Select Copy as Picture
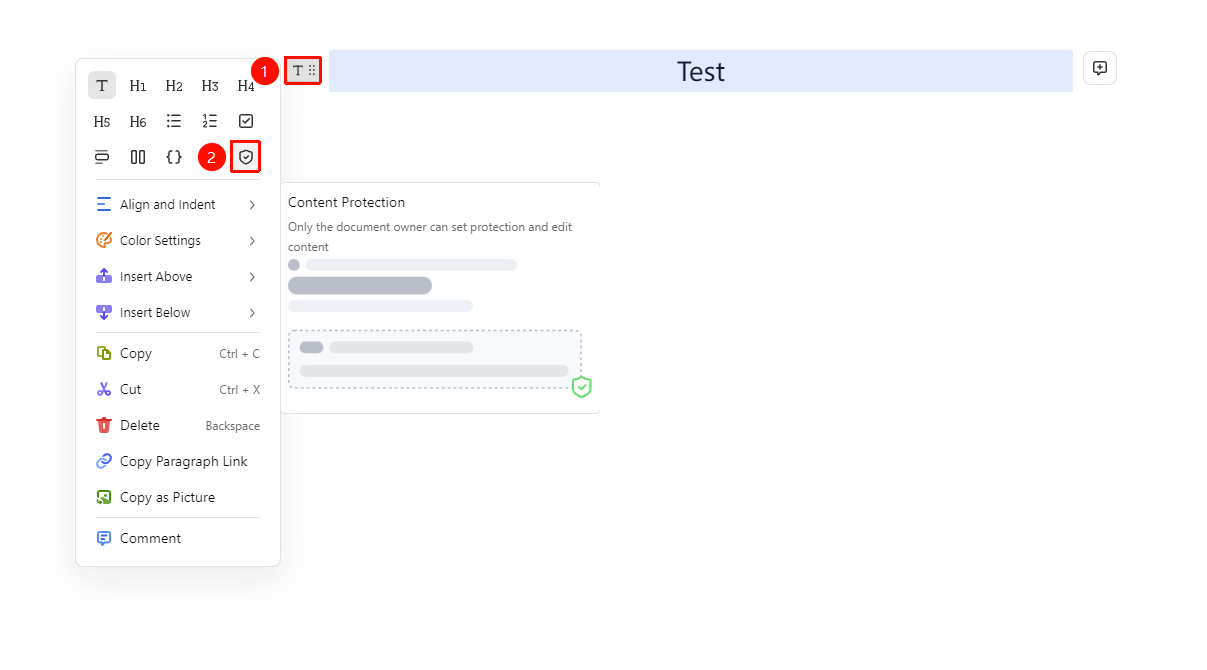 pyautogui.click(x=178, y=498)
